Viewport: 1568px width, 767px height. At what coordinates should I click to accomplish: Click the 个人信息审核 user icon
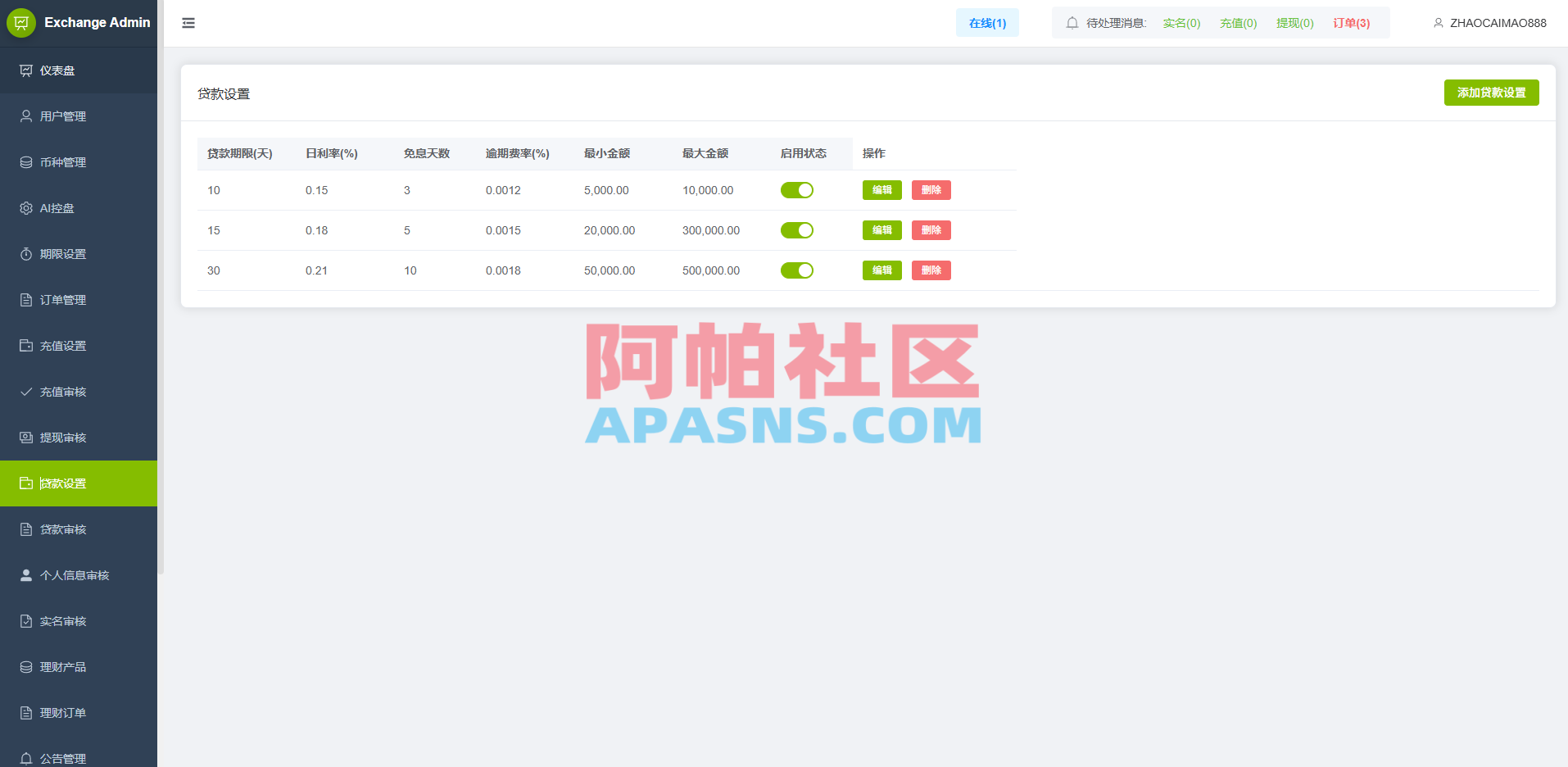26,575
